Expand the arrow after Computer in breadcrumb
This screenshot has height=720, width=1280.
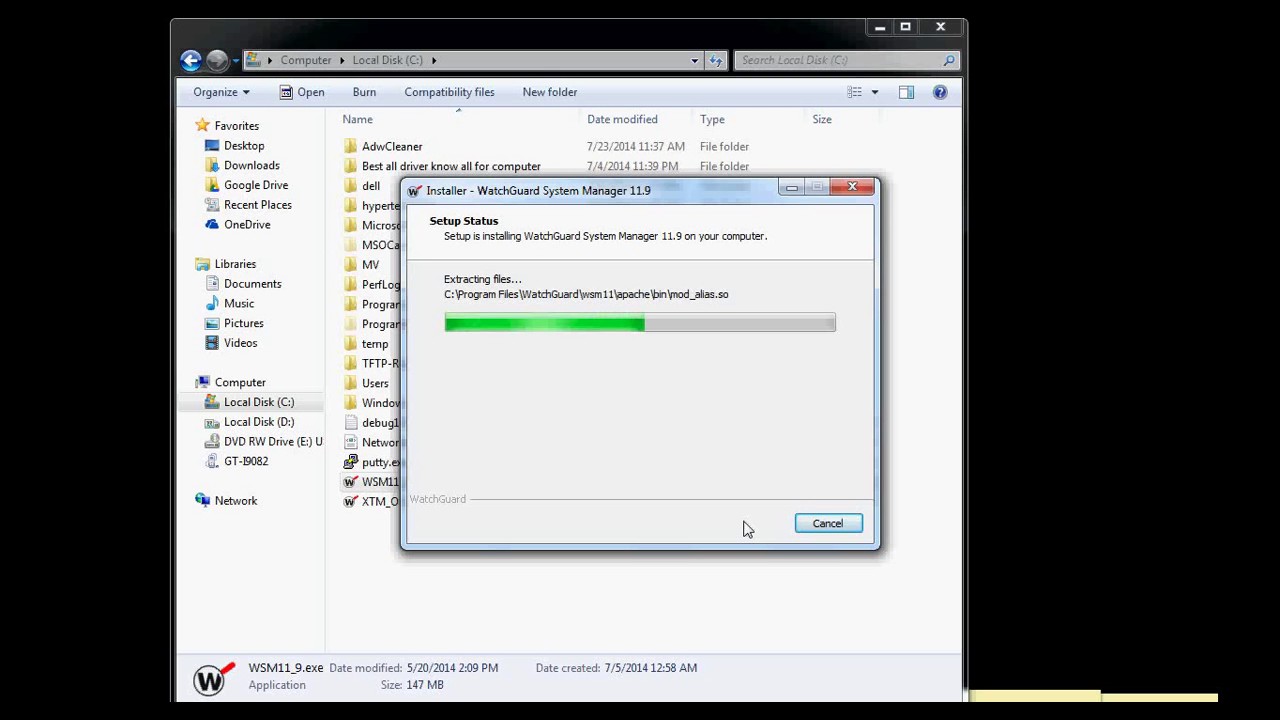click(342, 60)
